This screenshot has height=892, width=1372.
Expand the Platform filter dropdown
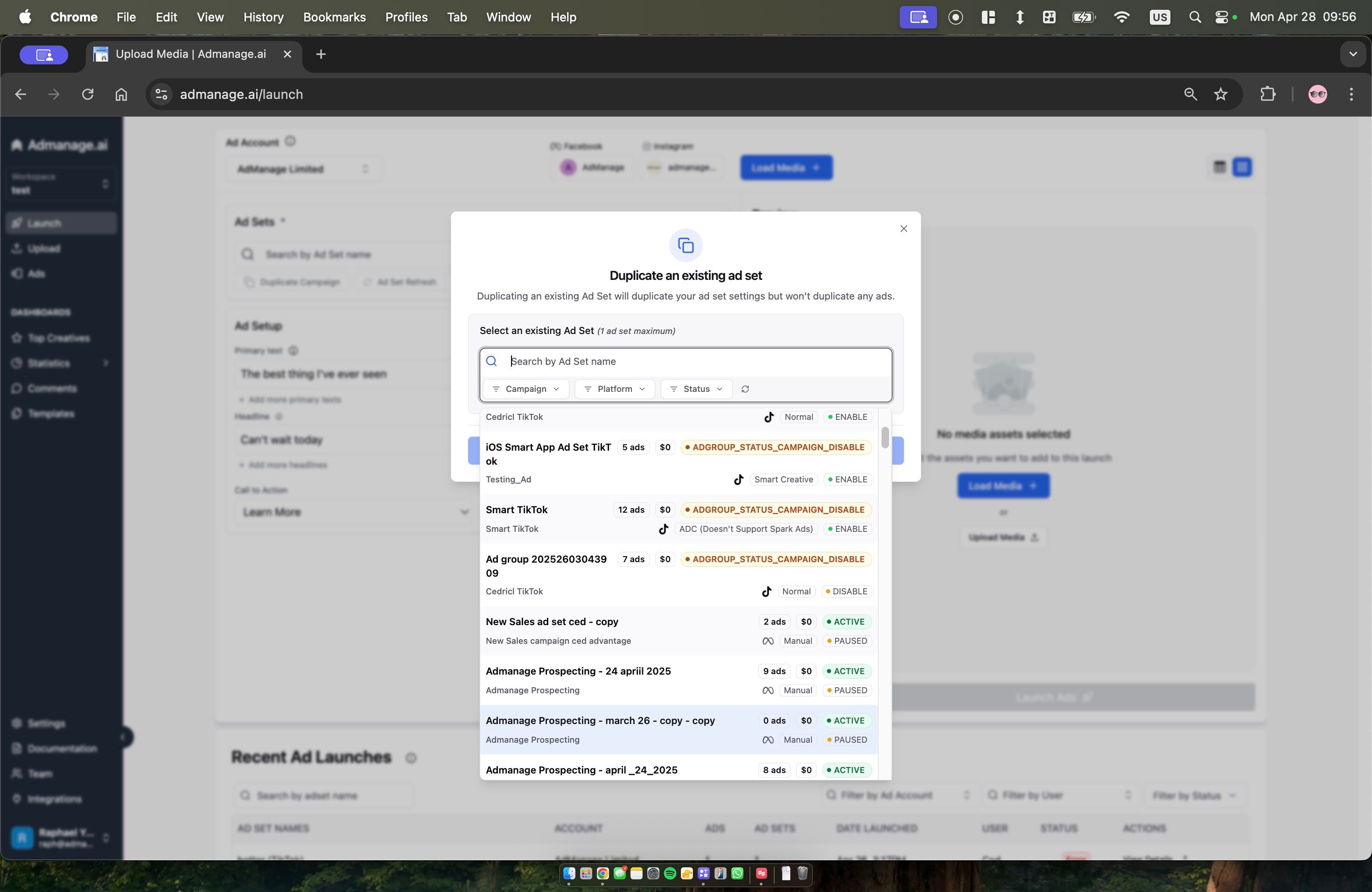[x=614, y=389]
